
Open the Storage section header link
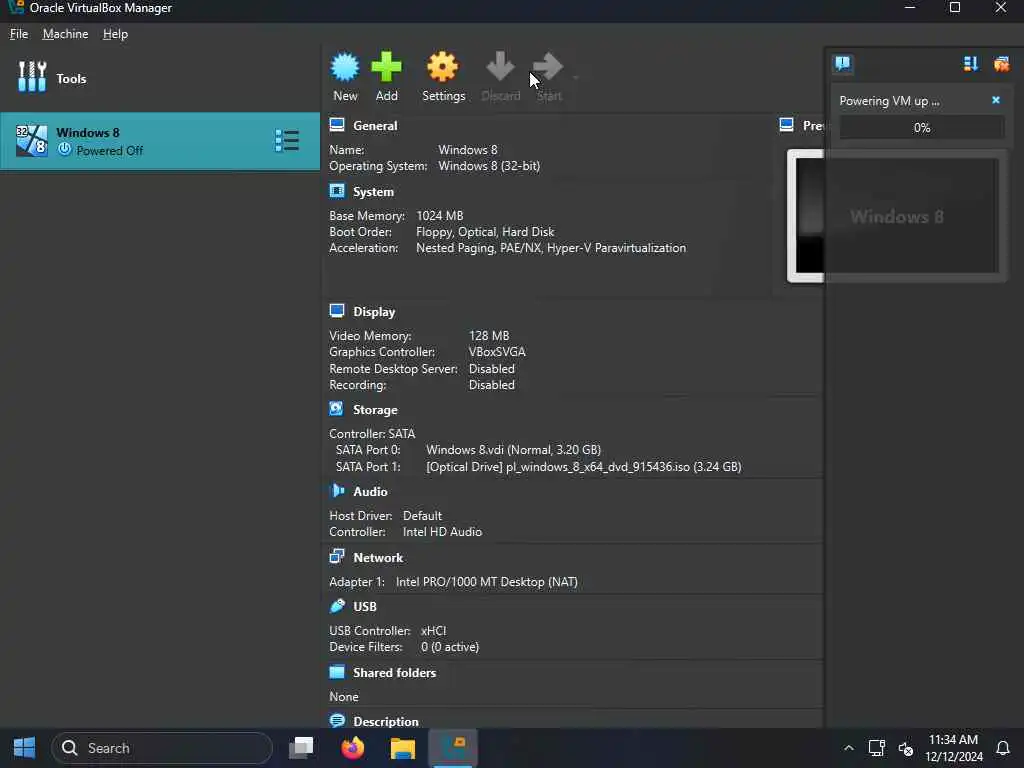click(375, 410)
